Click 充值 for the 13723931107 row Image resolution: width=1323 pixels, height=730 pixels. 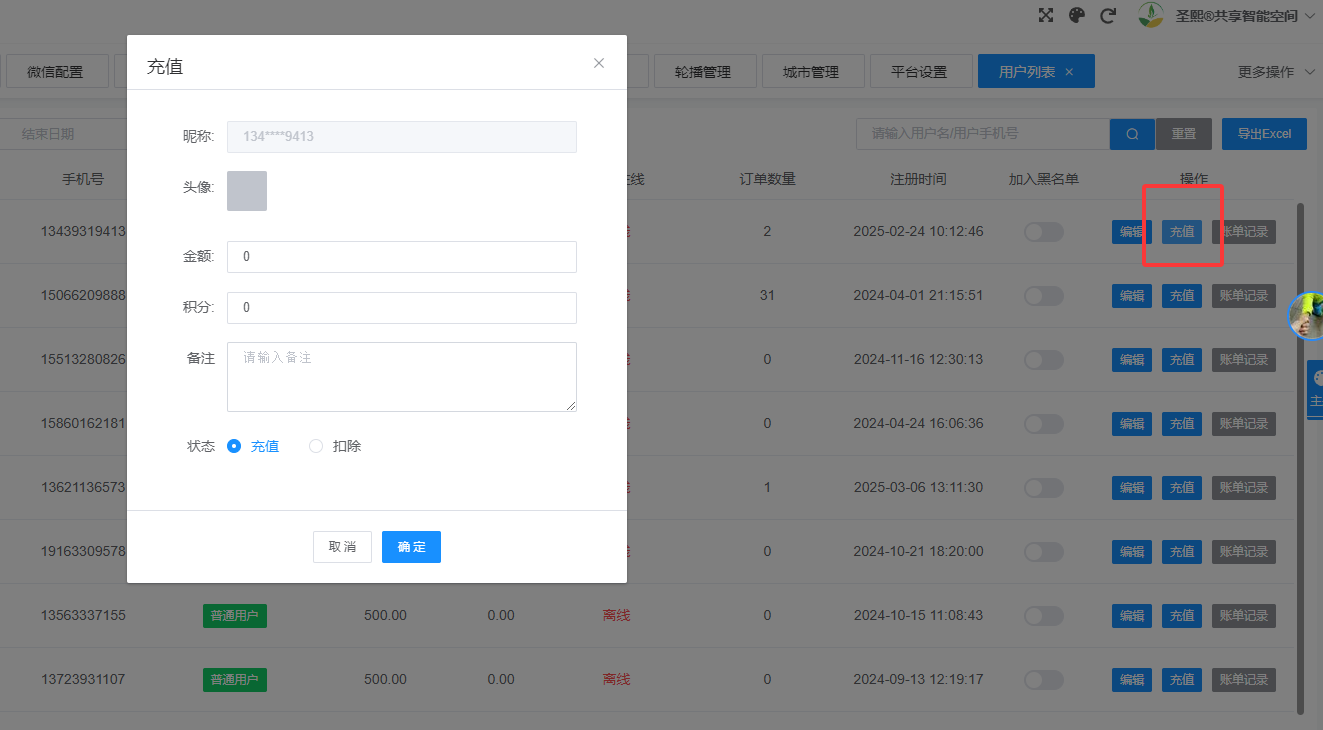[1182, 680]
